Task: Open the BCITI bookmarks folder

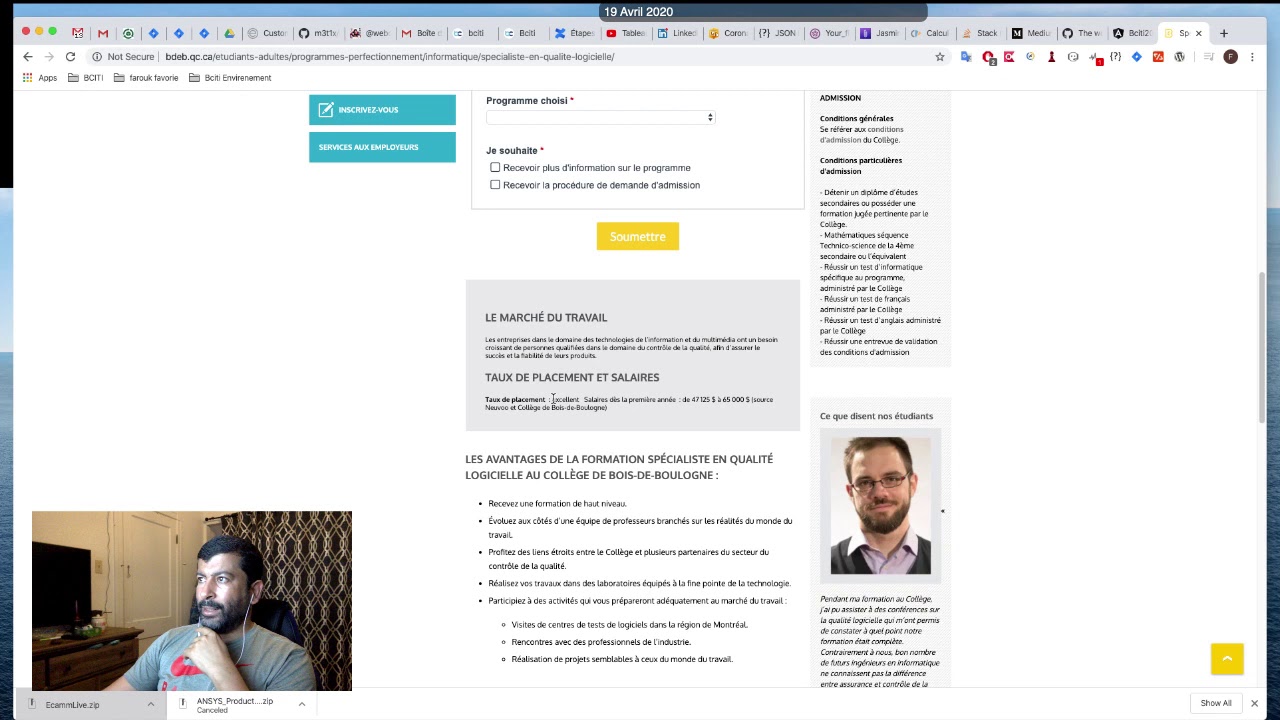Action: tap(85, 78)
